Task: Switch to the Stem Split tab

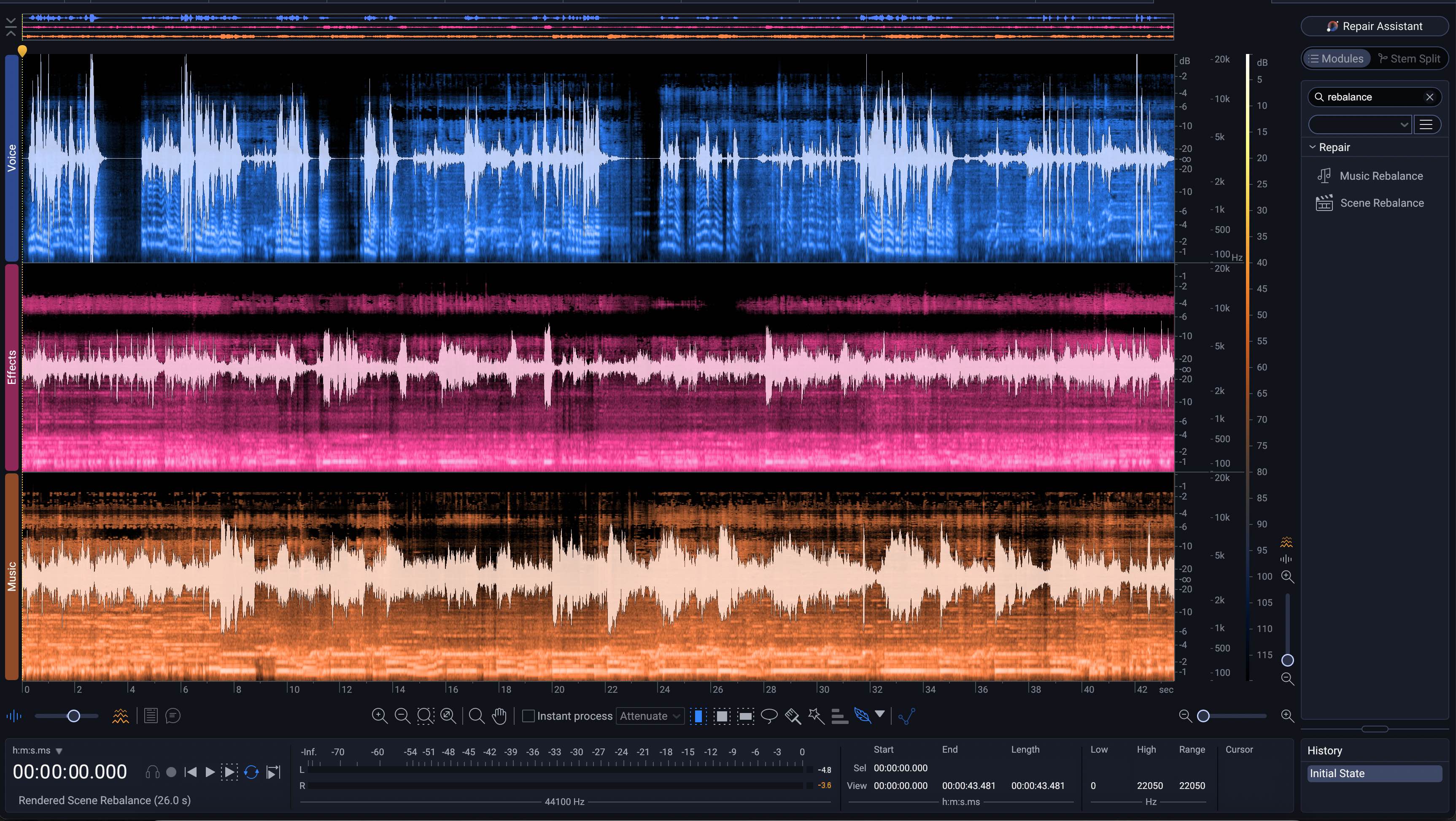Action: click(1409, 59)
